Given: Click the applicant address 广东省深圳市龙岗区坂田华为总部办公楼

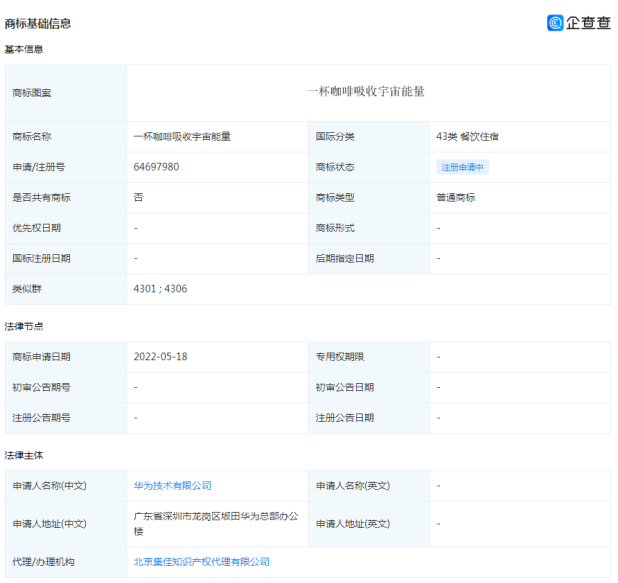Looking at the screenshot, I should [216, 524].
